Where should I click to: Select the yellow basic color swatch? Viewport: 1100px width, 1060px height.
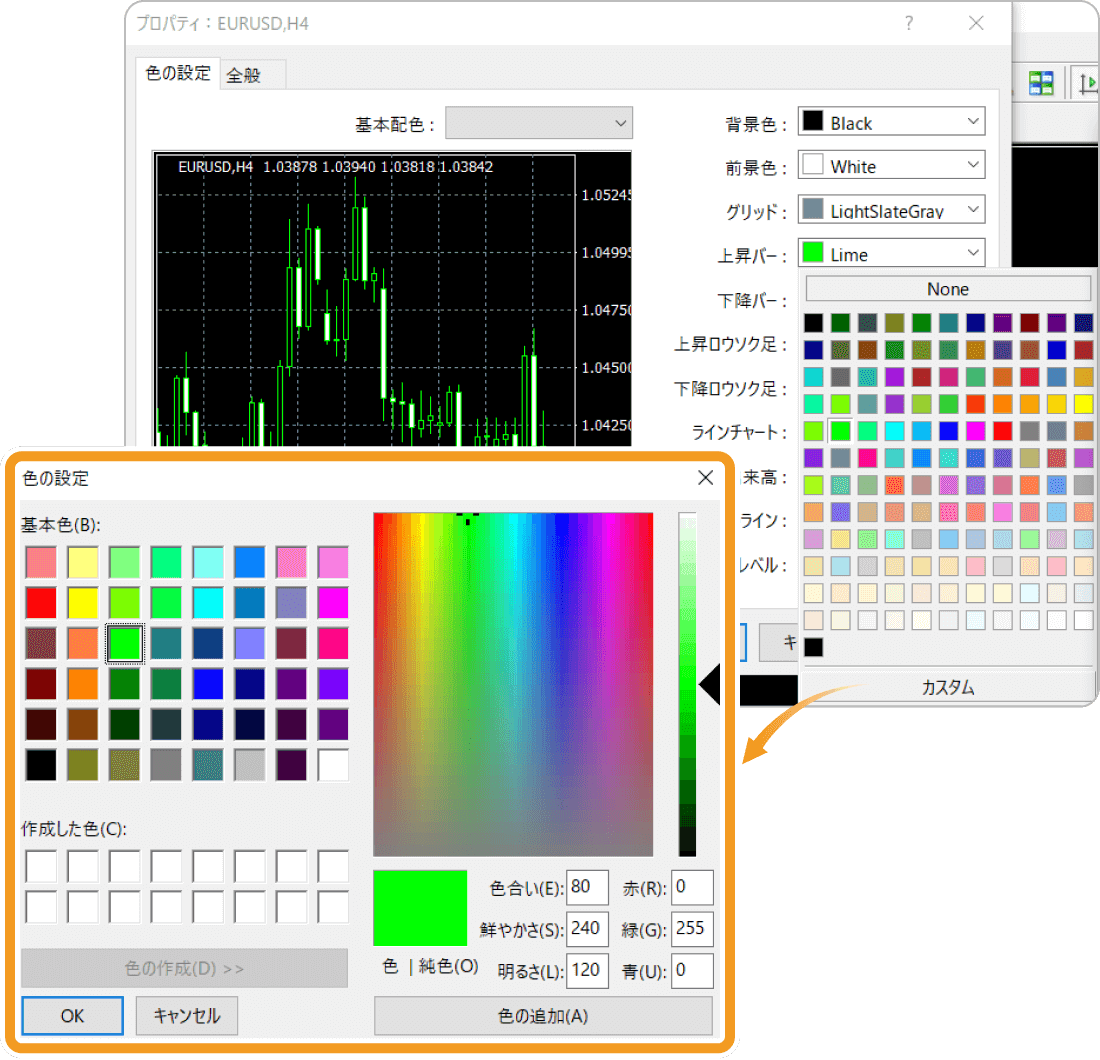tap(83, 603)
